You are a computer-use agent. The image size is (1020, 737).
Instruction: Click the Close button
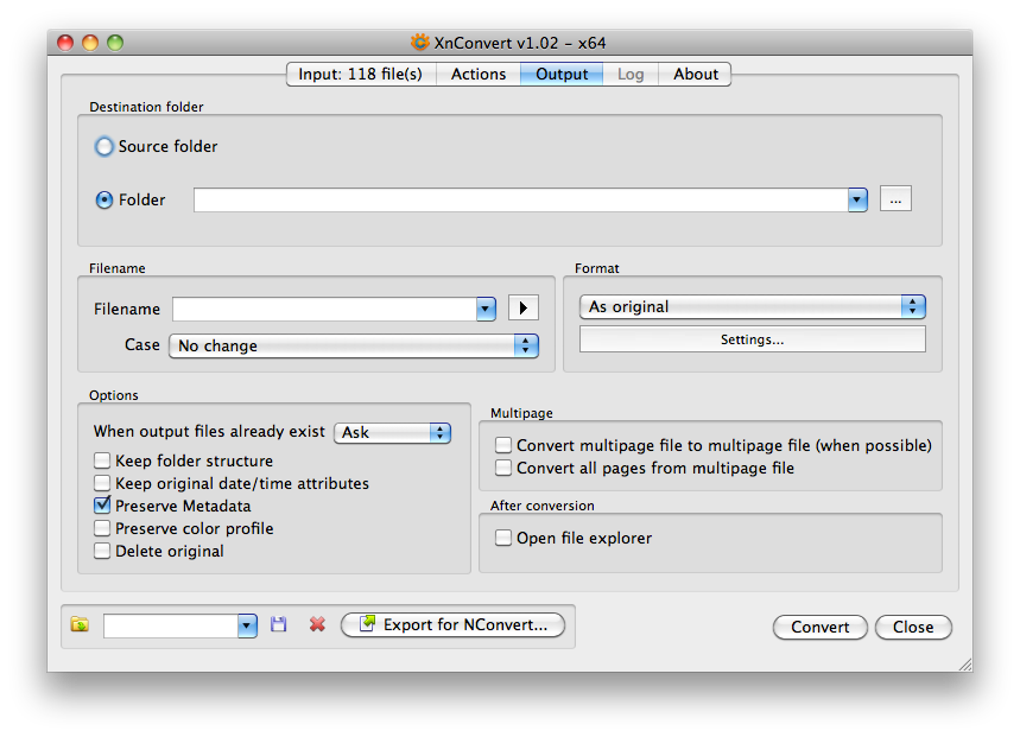click(913, 627)
